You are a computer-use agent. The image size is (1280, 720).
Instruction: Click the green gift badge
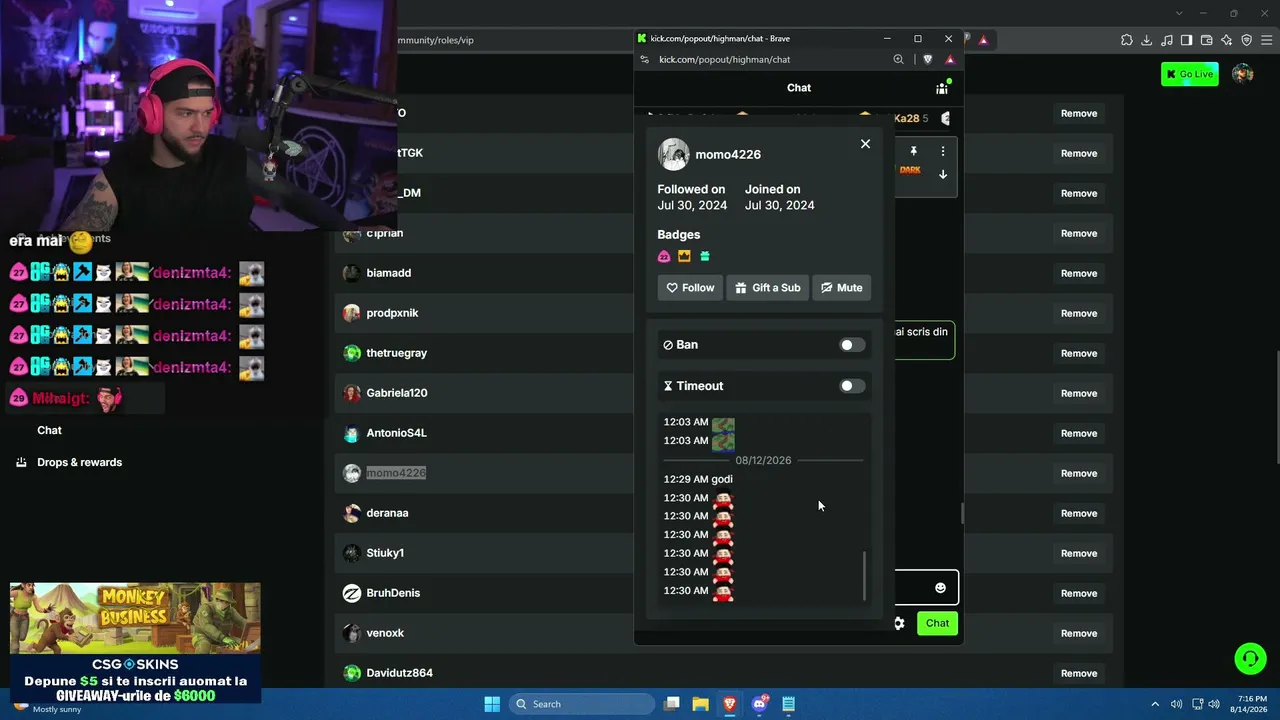point(705,257)
